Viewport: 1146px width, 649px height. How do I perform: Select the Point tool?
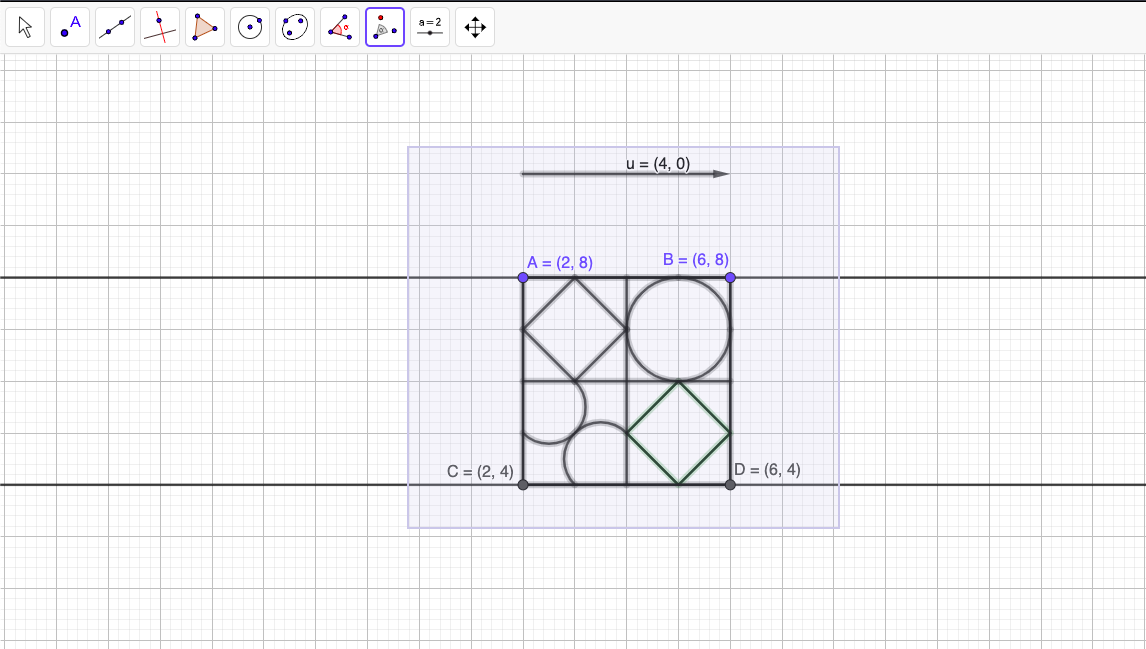pyautogui.click(x=70, y=27)
